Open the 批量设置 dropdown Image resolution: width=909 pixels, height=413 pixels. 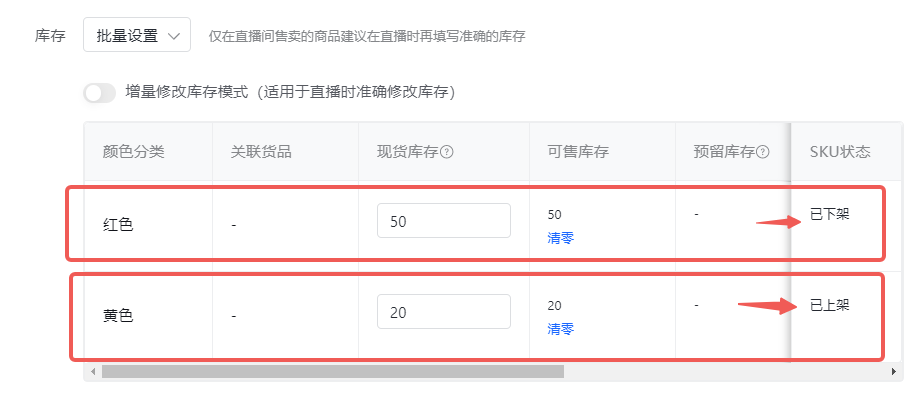[137, 35]
